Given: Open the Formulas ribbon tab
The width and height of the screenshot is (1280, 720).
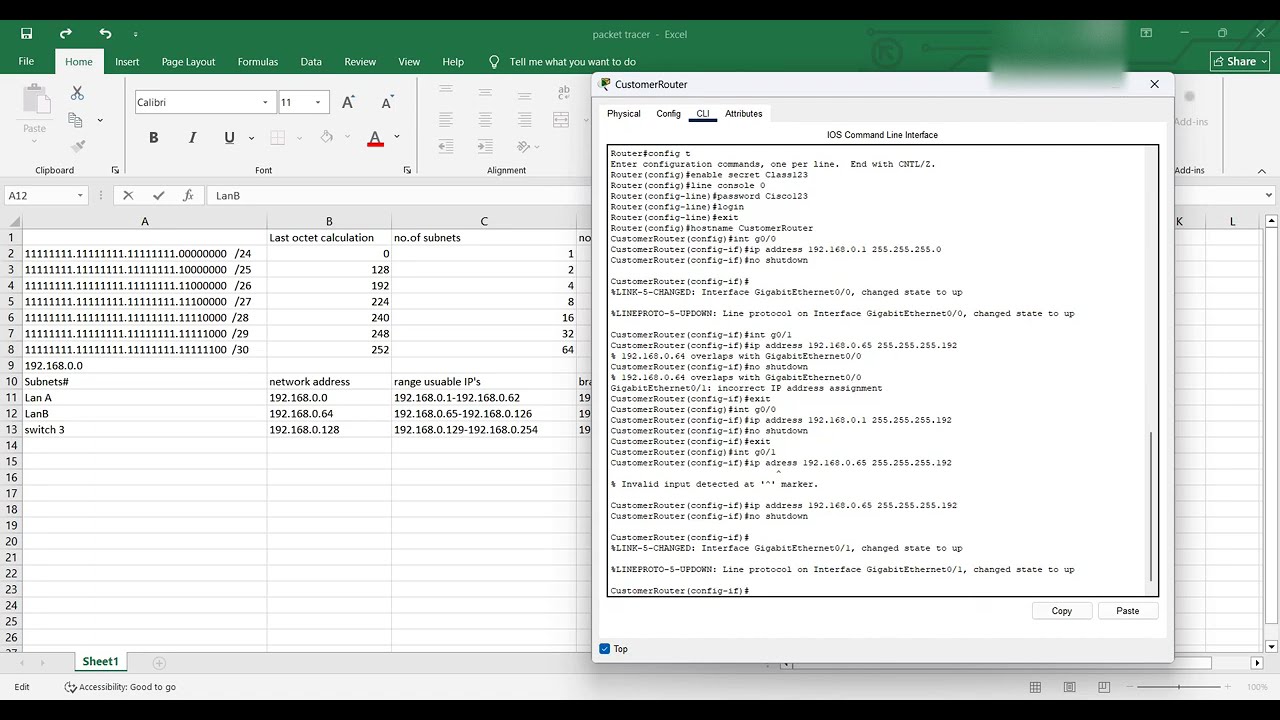Looking at the screenshot, I should point(258,62).
